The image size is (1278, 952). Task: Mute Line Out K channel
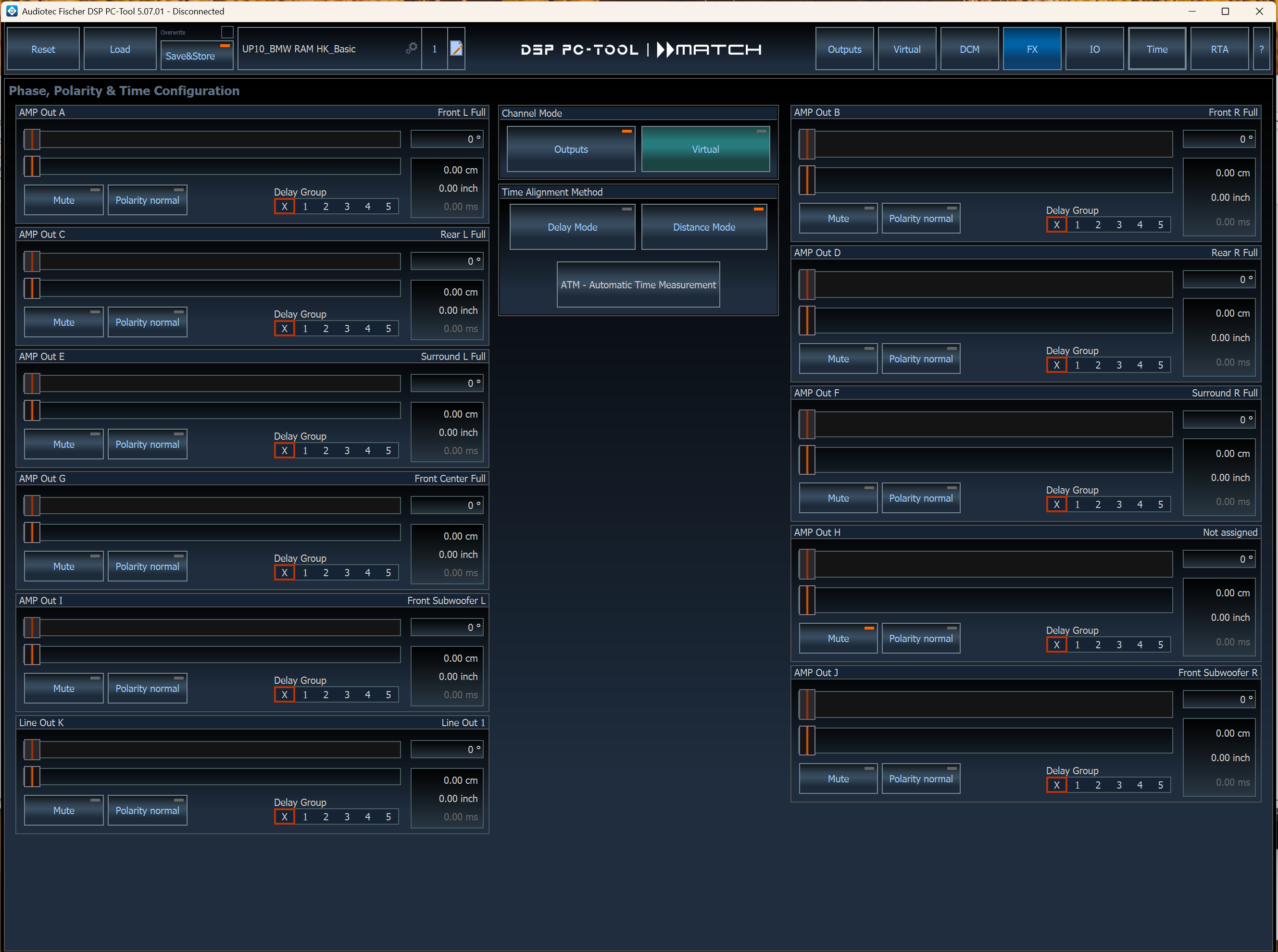(x=63, y=810)
